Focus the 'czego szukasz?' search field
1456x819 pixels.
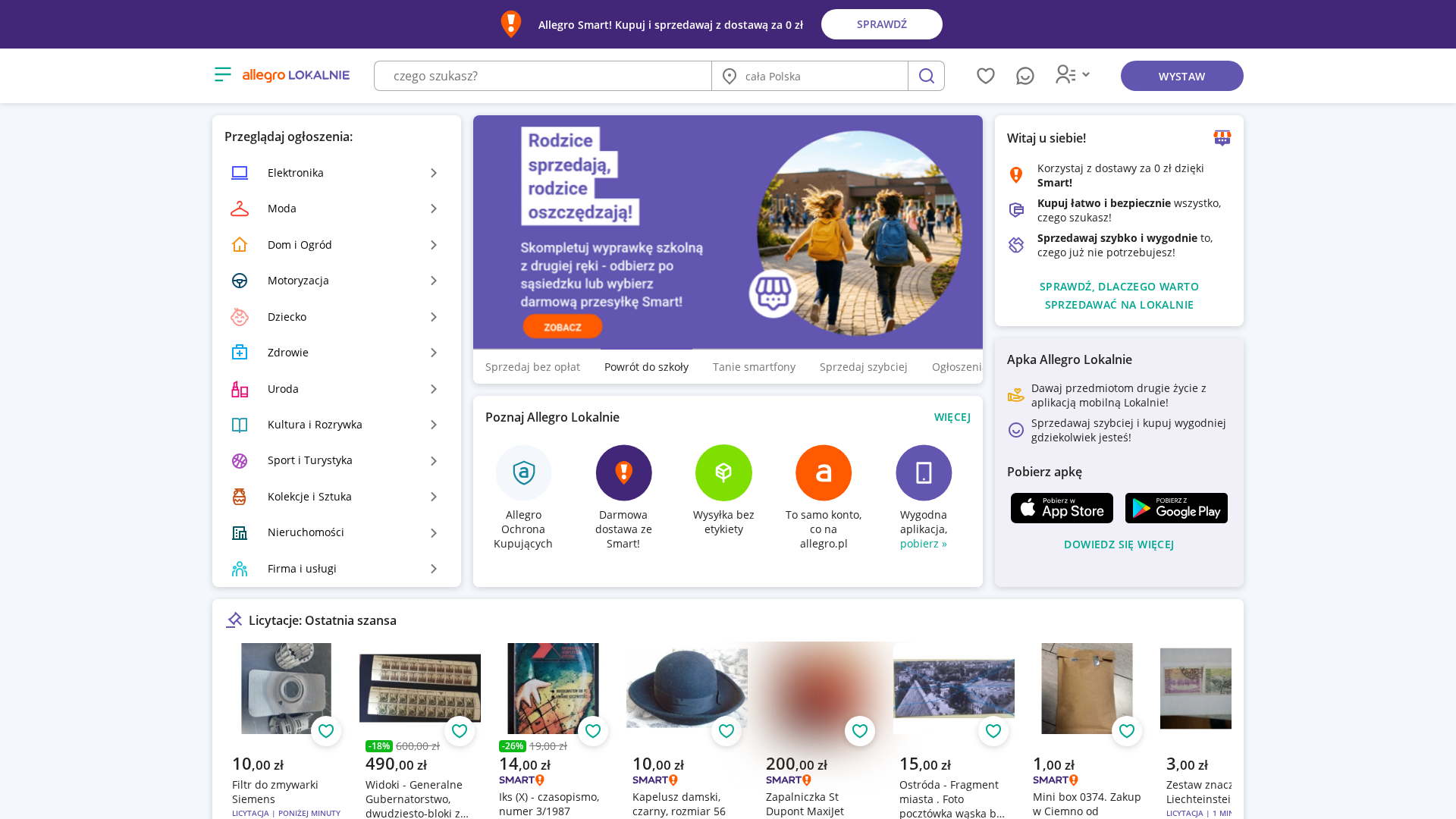coord(543,76)
